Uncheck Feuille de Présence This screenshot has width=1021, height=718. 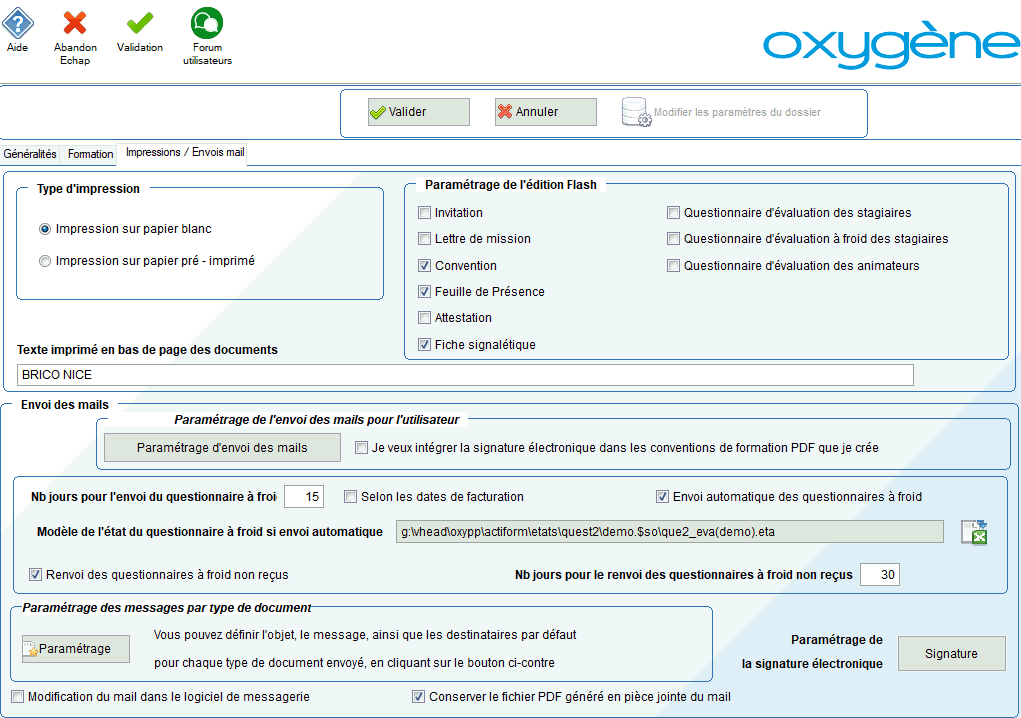click(425, 292)
